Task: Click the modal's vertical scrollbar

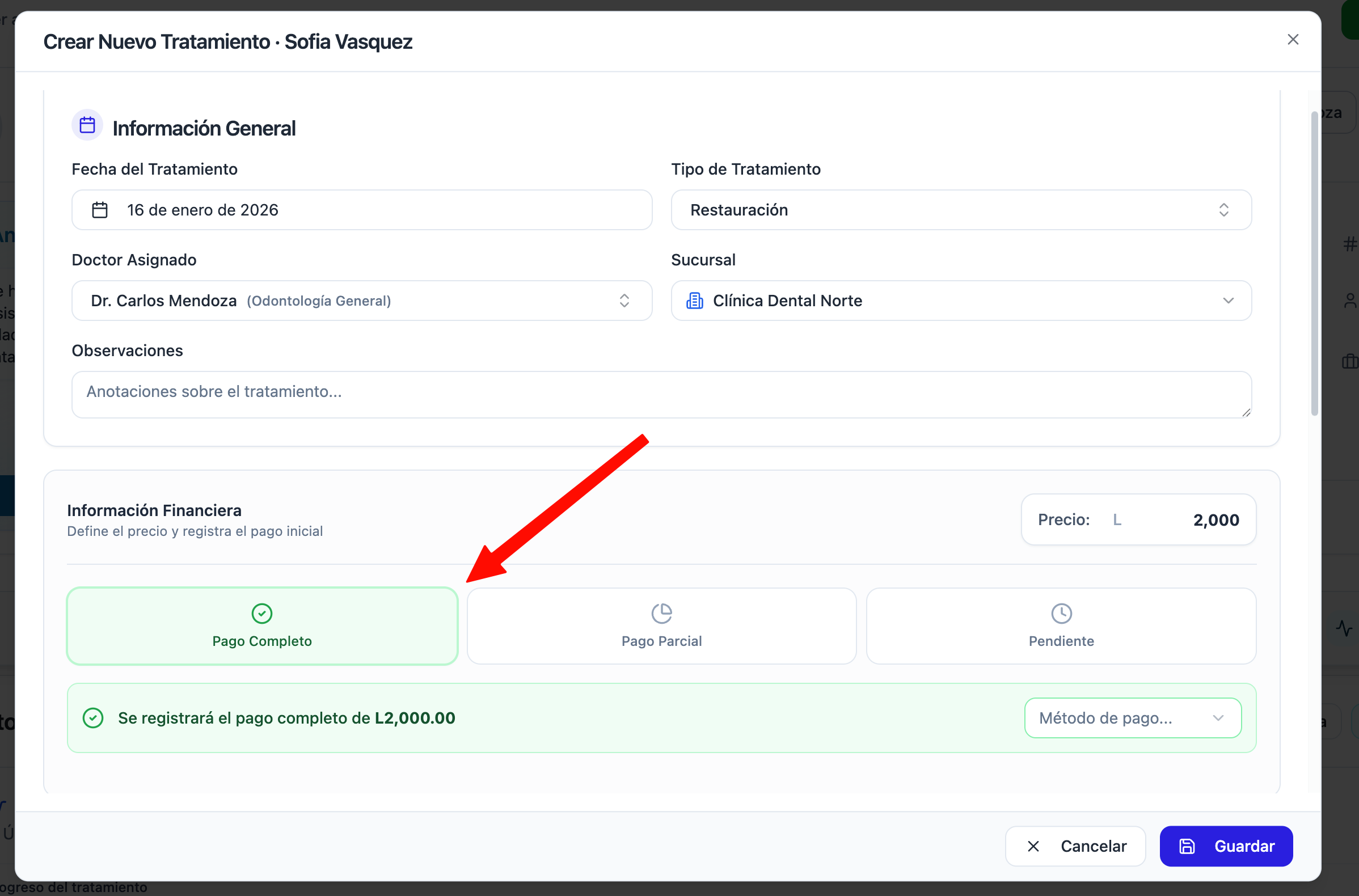Action: 1314,263
